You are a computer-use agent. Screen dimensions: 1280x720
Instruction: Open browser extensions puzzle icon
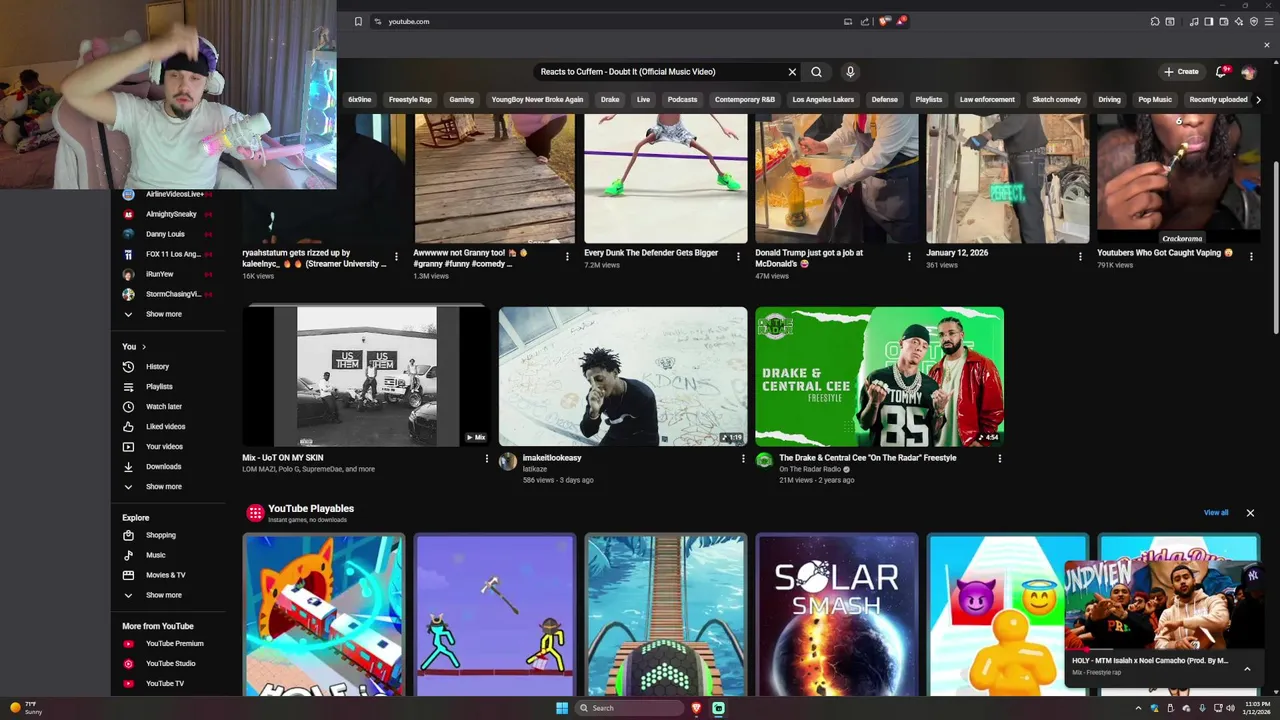[1155, 21]
